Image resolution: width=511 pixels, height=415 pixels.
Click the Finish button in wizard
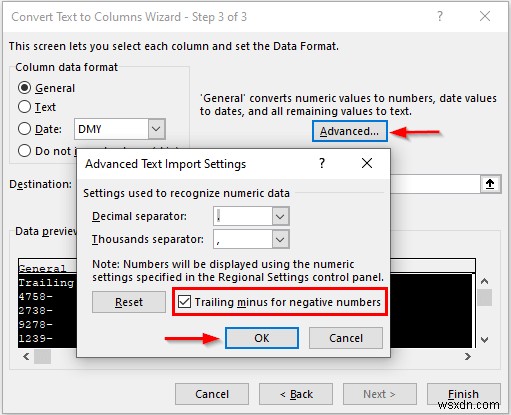tap(463, 394)
